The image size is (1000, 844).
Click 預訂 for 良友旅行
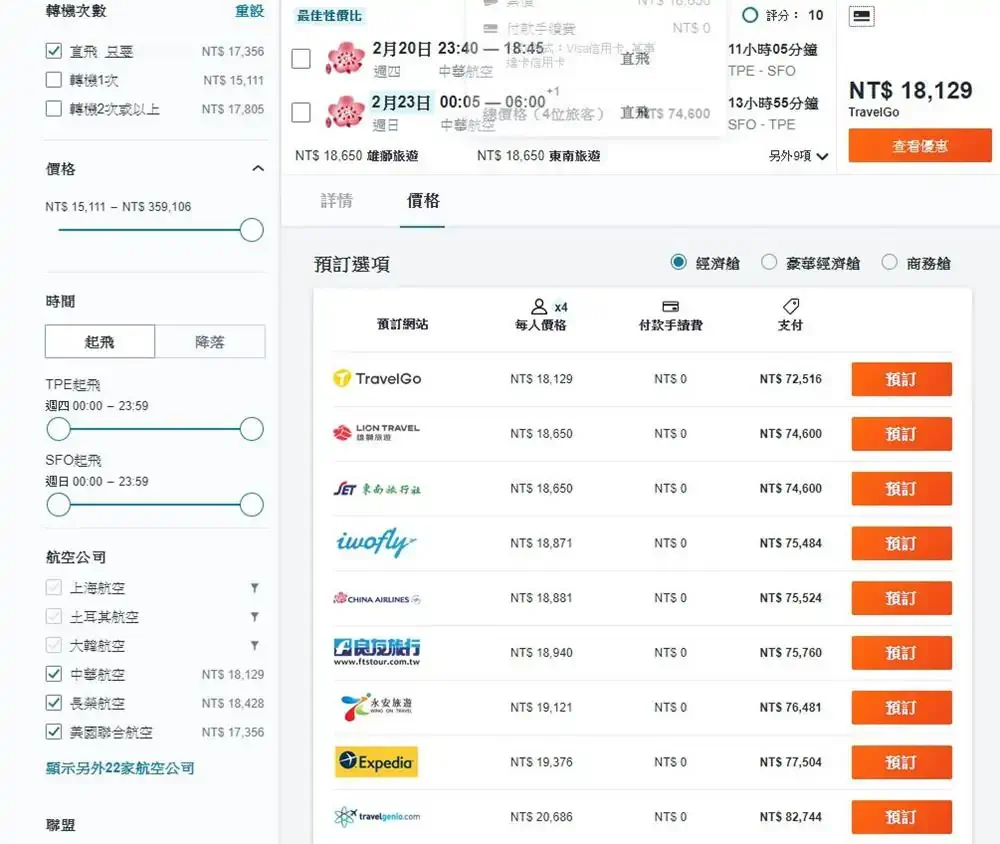[x=901, y=653]
